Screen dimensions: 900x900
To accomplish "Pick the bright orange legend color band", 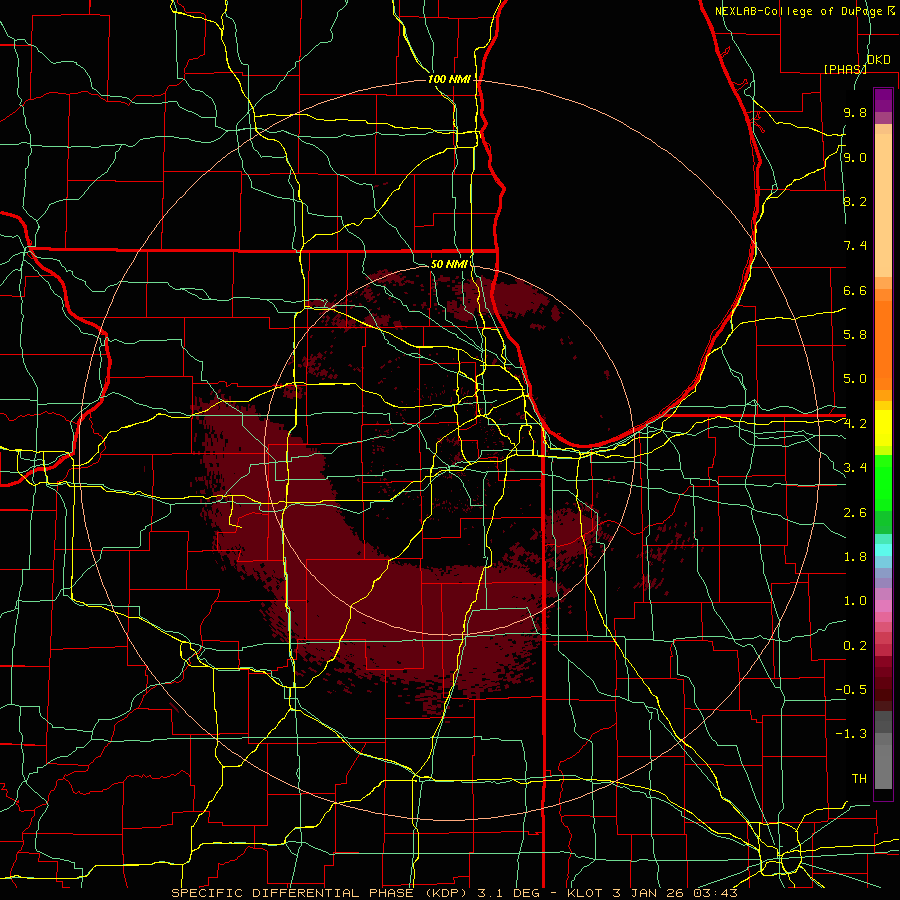I will click(883, 345).
